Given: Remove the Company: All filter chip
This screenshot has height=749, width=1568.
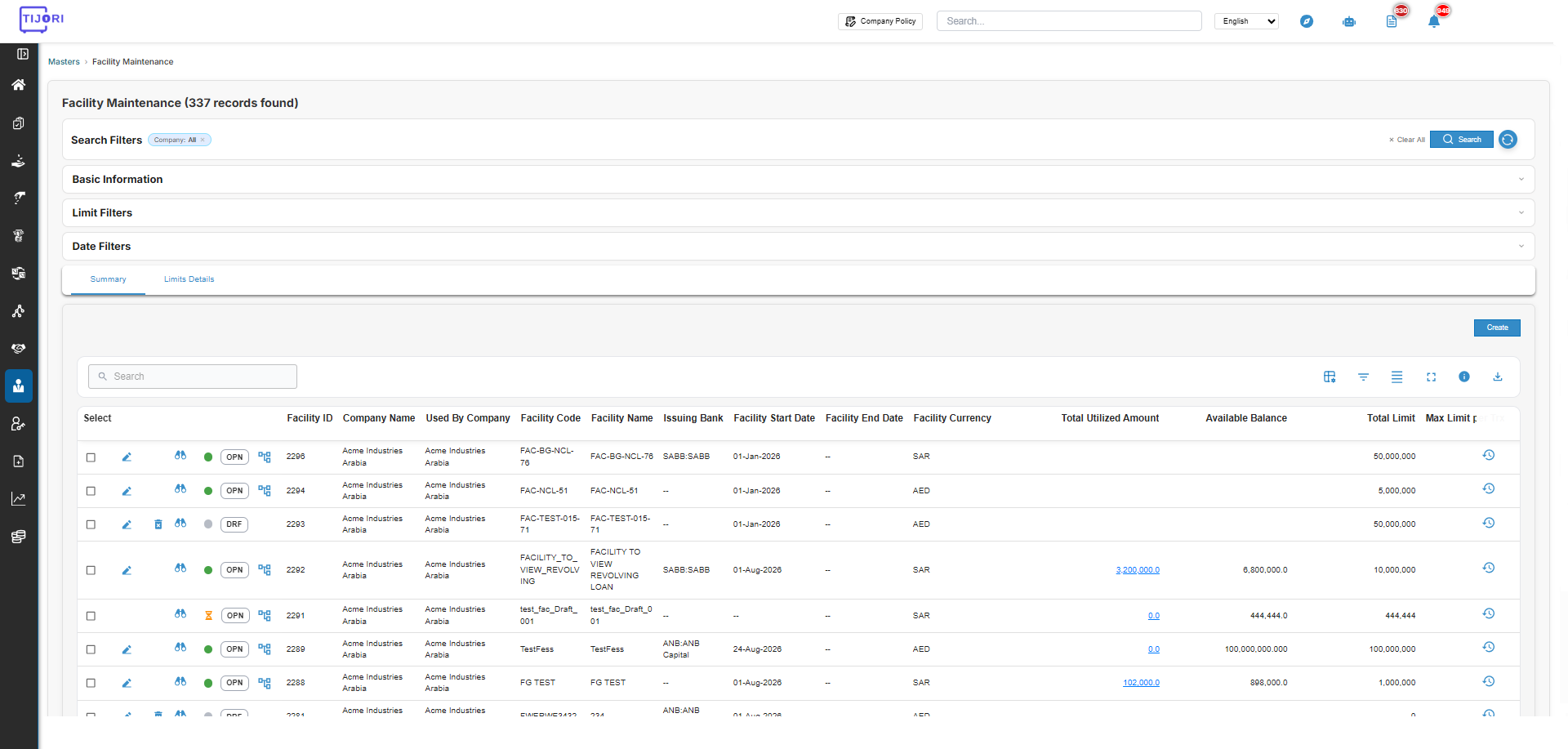Looking at the screenshot, I should click(x=203, y=140).
